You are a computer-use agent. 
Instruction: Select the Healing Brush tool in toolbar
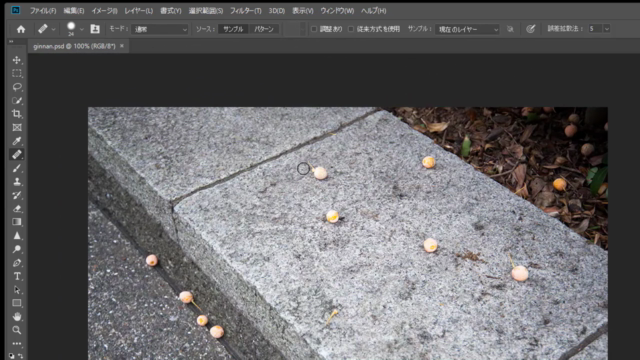[17, 154]
